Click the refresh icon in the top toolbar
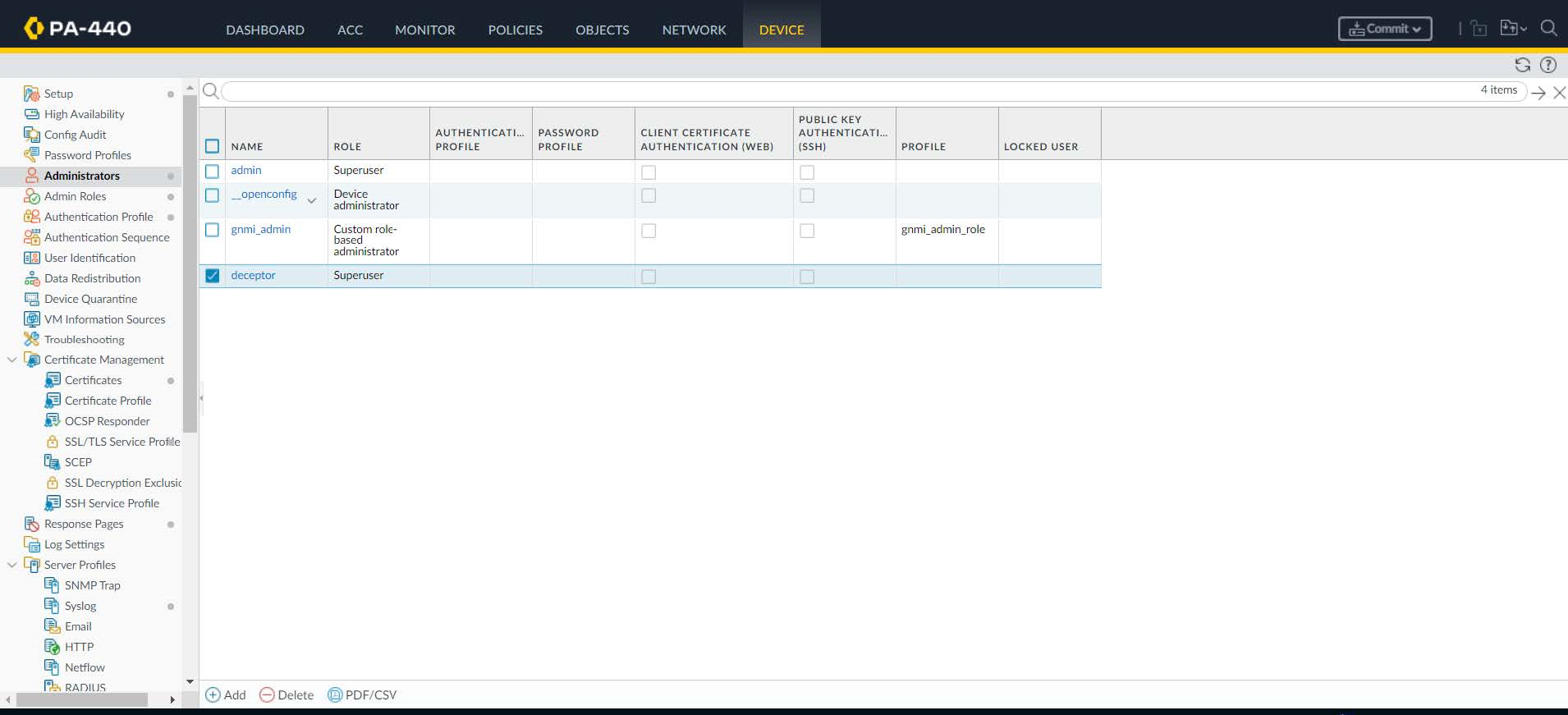1568x715 pixels. point(1522,65)
